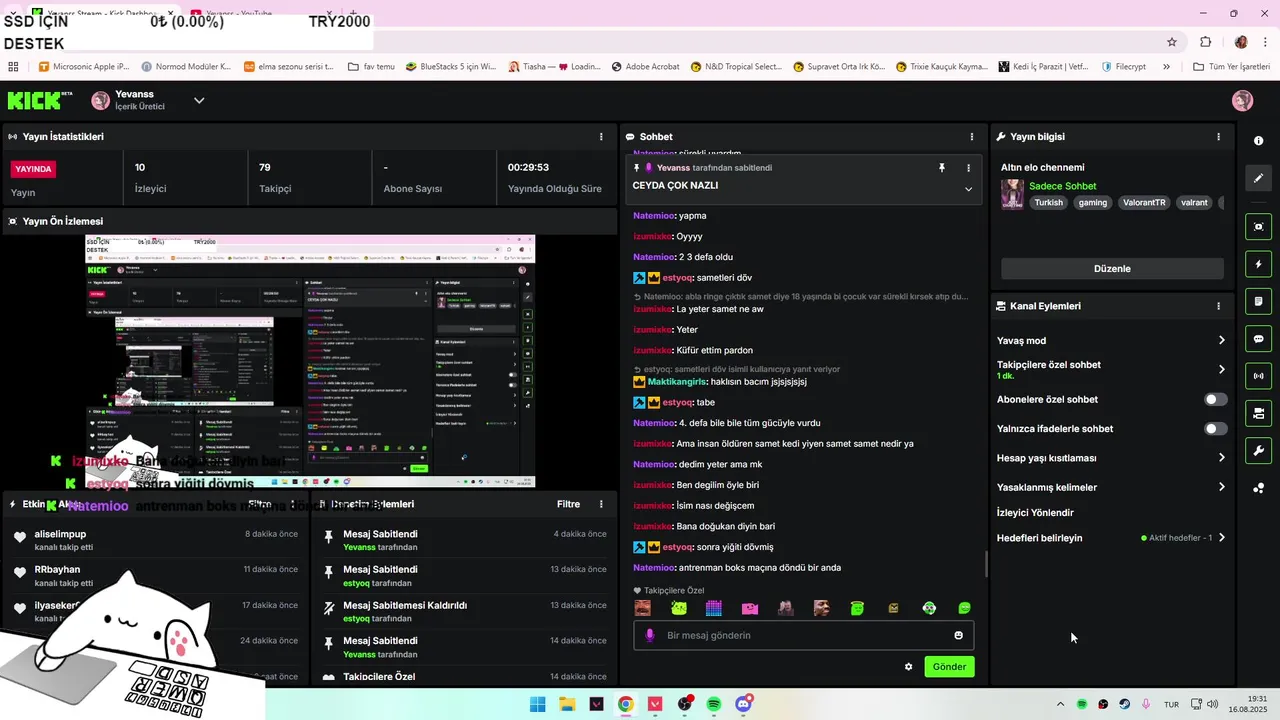Open fav temu bookmark folder
The height and width of the screenshot is (720, 1280).
[371, 67]
